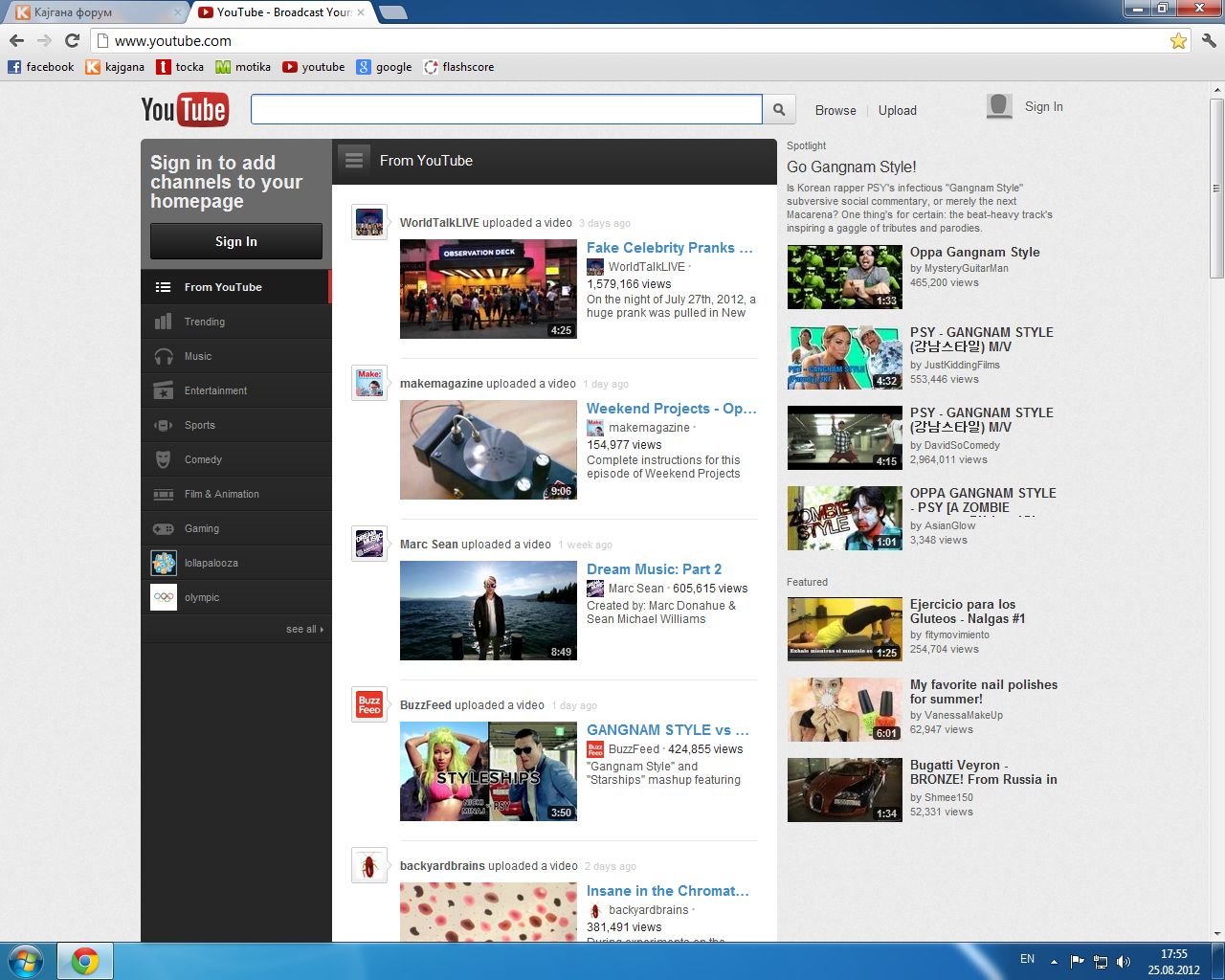Open the volume icon in system tray
Viewport: 1225px width, 980px height.
(1124, 961)
